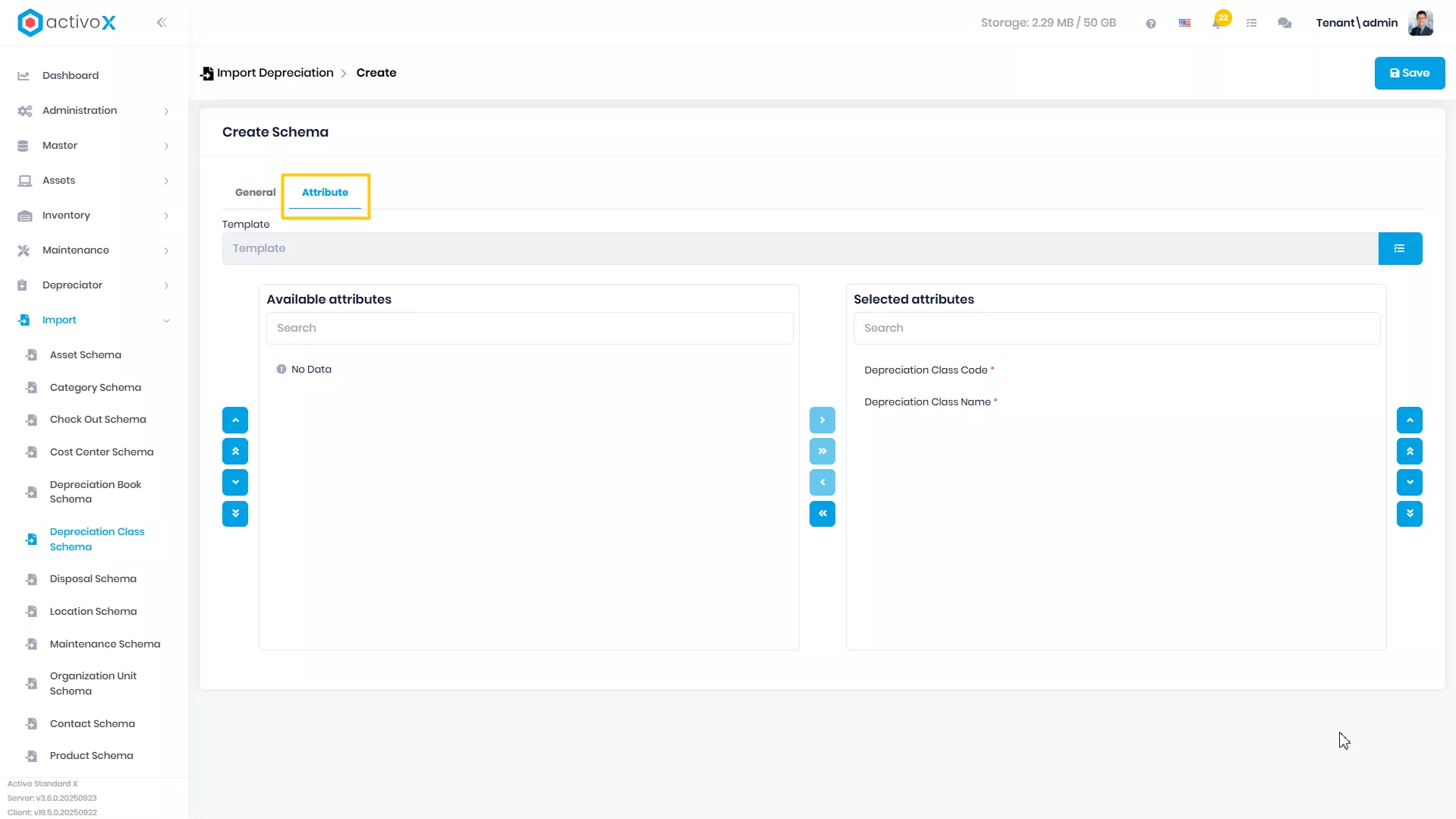This screenshot has height=819, width=1456.
Task: Open Check Out Schema
Action: click(98, 419)
